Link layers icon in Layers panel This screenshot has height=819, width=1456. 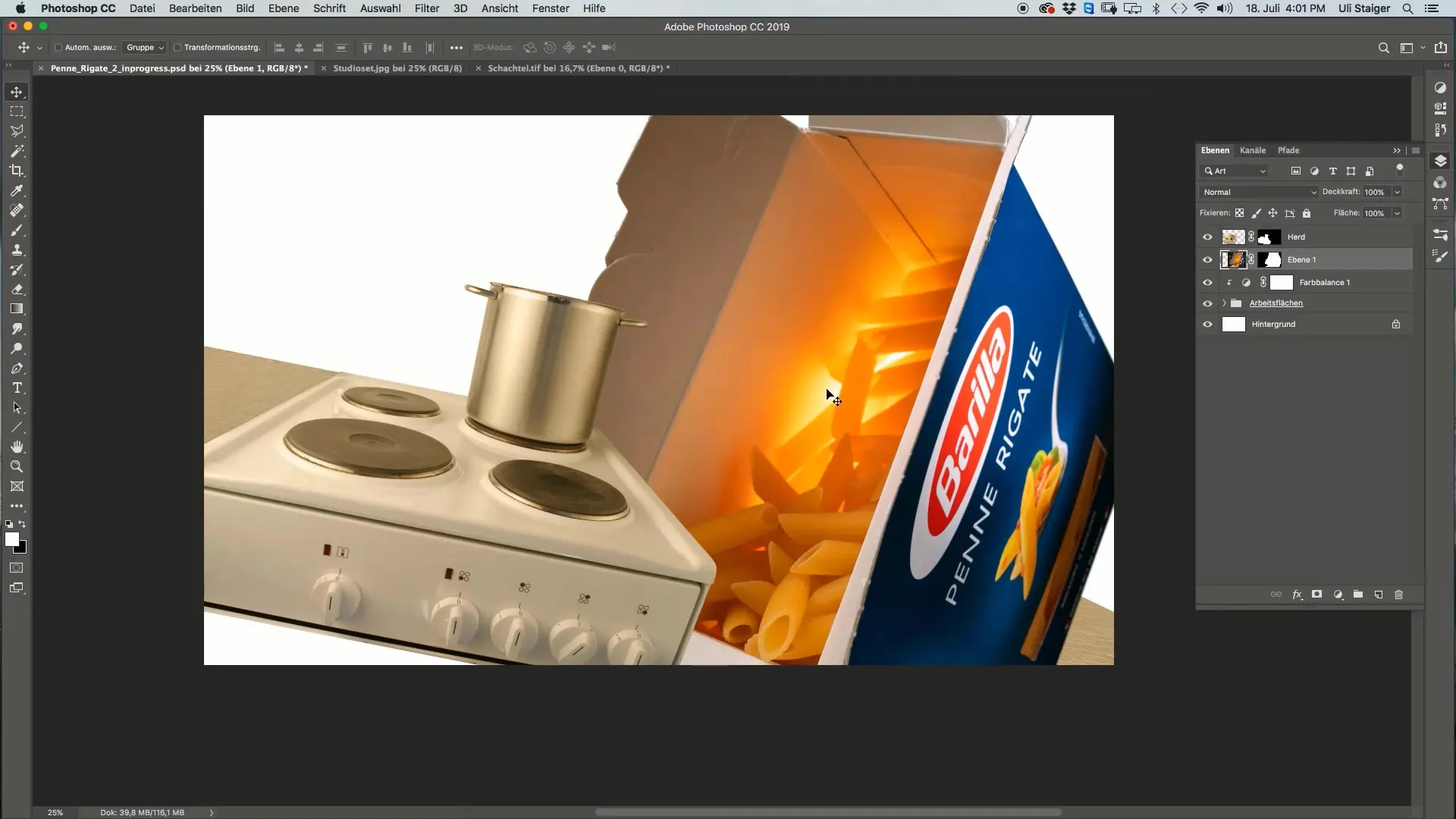1276,595
